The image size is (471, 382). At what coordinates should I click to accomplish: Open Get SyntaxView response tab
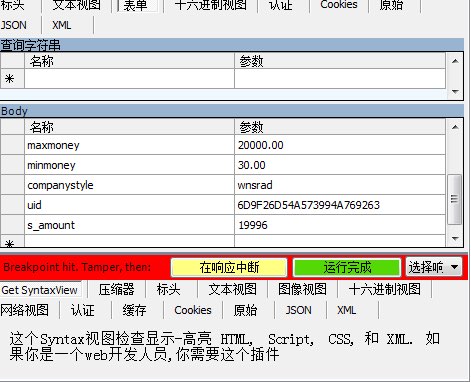(x=40, y=290)
